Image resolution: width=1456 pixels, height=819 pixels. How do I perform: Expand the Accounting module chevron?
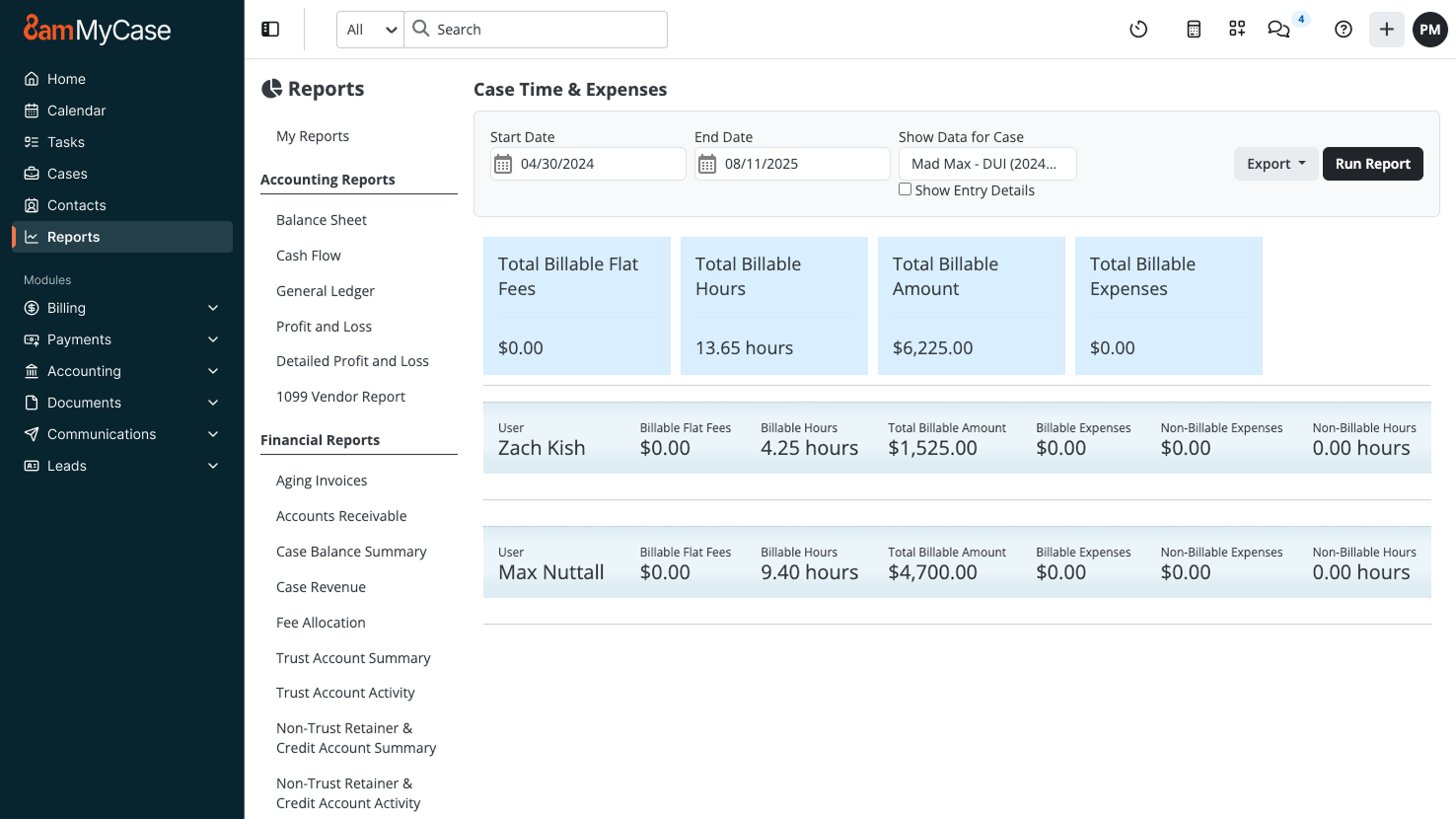click(x=213, y=371)
